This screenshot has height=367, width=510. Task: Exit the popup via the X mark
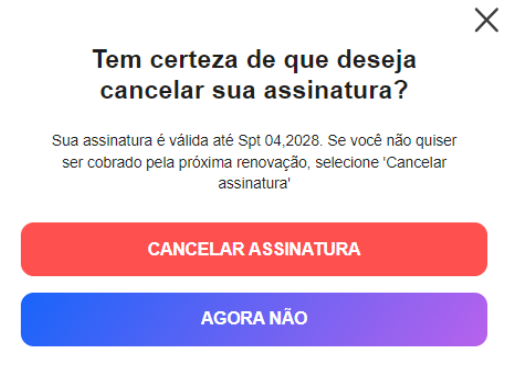click(x=486, y=20)
